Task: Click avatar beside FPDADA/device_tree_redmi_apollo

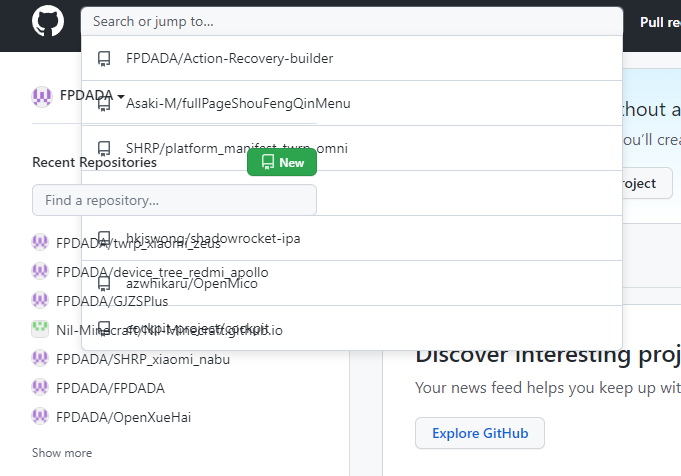Action: coord(40,271)
